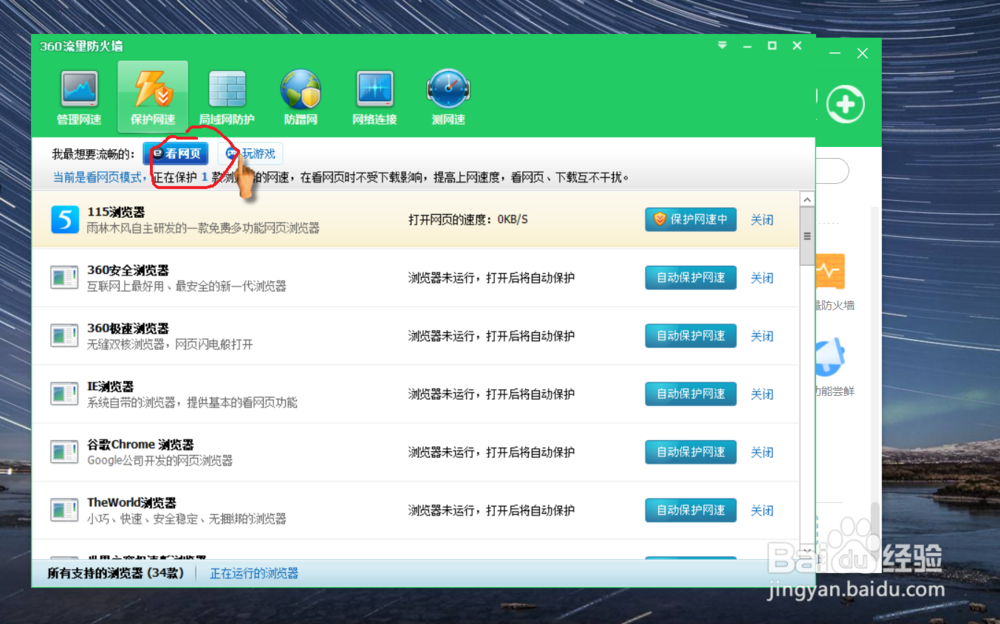The height and width of the screenshot is (624, 1000).
Task: Click 关闭 link for 谷歌Chrome浏览器
Action: pyautogui.click(x=762, y=452)
